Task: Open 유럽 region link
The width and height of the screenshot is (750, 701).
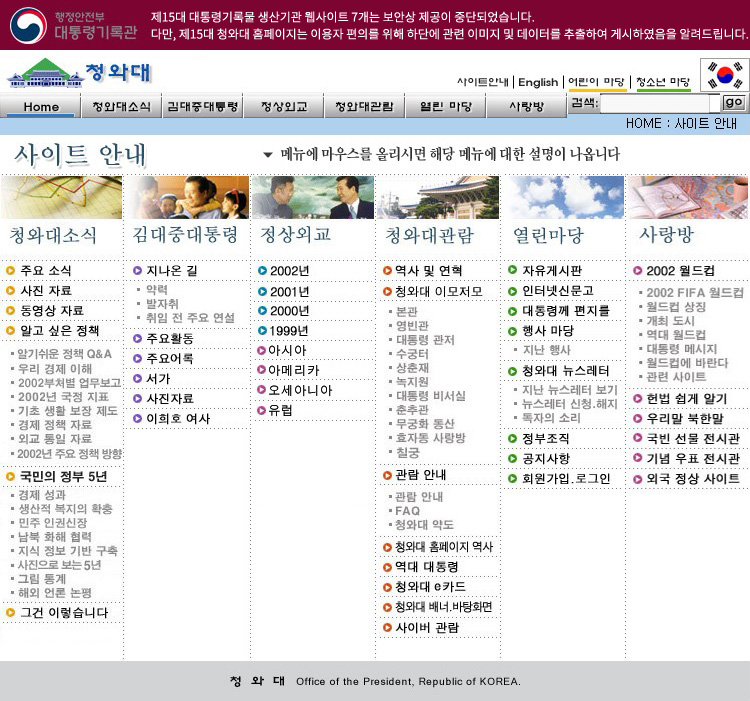Action: click(280, 410)
